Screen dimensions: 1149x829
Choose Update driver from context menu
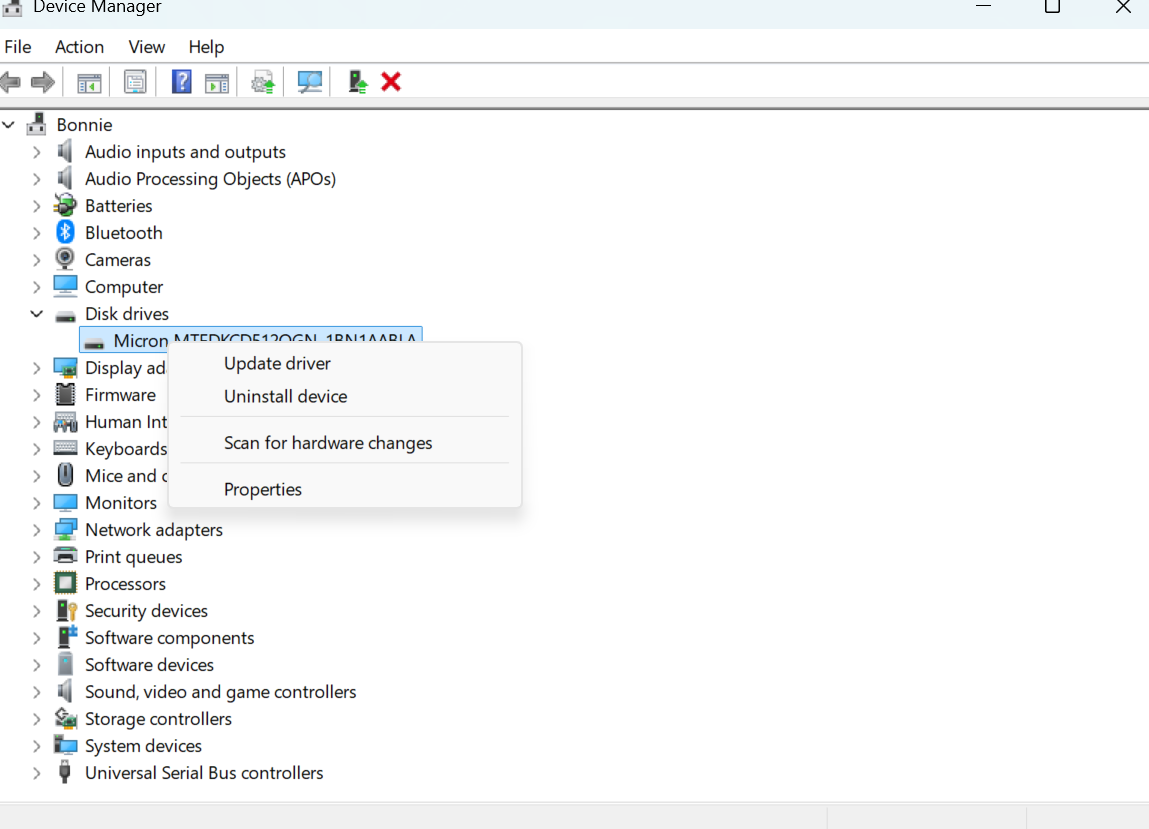click(277, 364)
